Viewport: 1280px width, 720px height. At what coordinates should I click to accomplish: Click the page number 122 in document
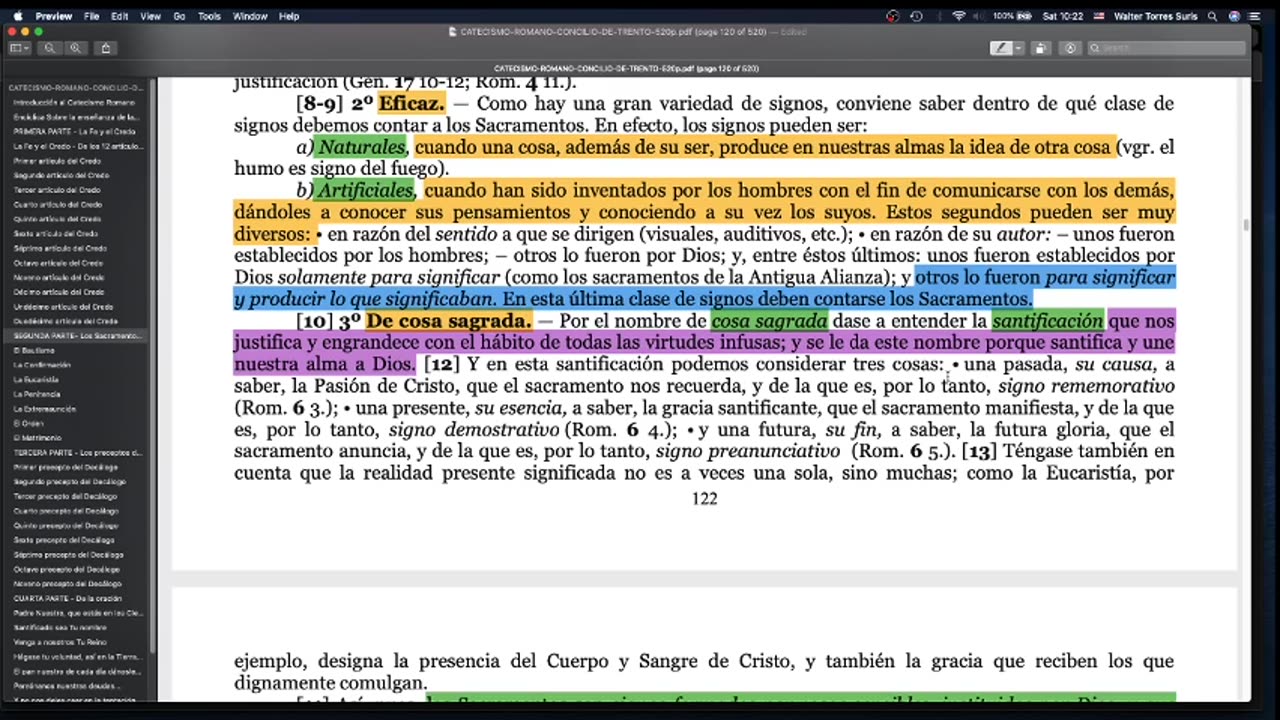click(705, 498)
